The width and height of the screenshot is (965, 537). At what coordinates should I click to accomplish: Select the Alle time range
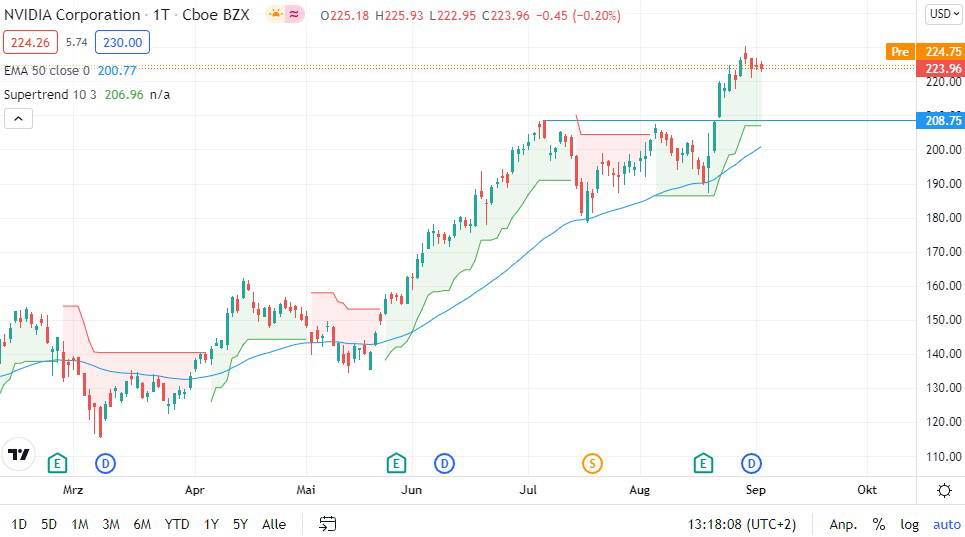pos(274,525)
